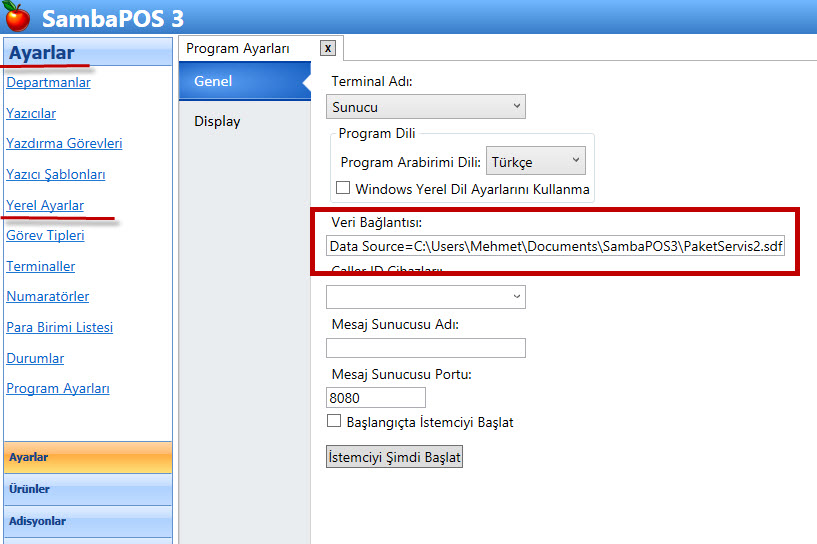Go to Yazıcılar in sidebar
The width and height of the screenshot is (817, 544).
(x=31, y=113)
